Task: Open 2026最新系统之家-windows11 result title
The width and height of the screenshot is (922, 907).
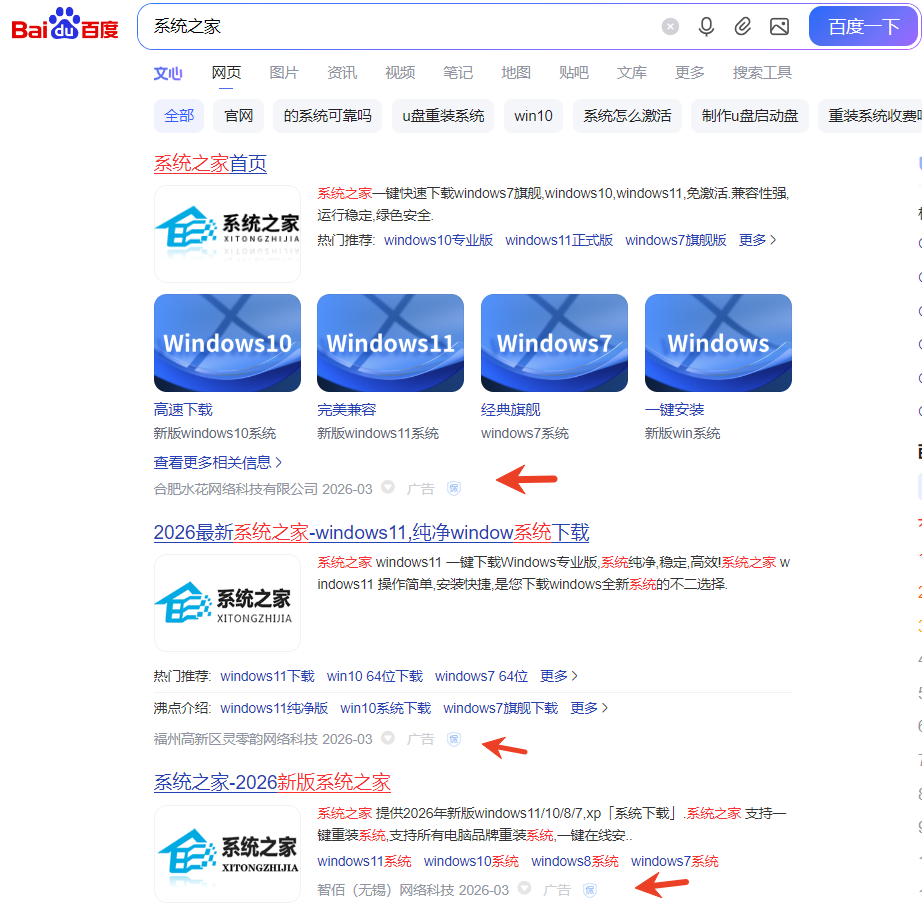Action: 371,532
